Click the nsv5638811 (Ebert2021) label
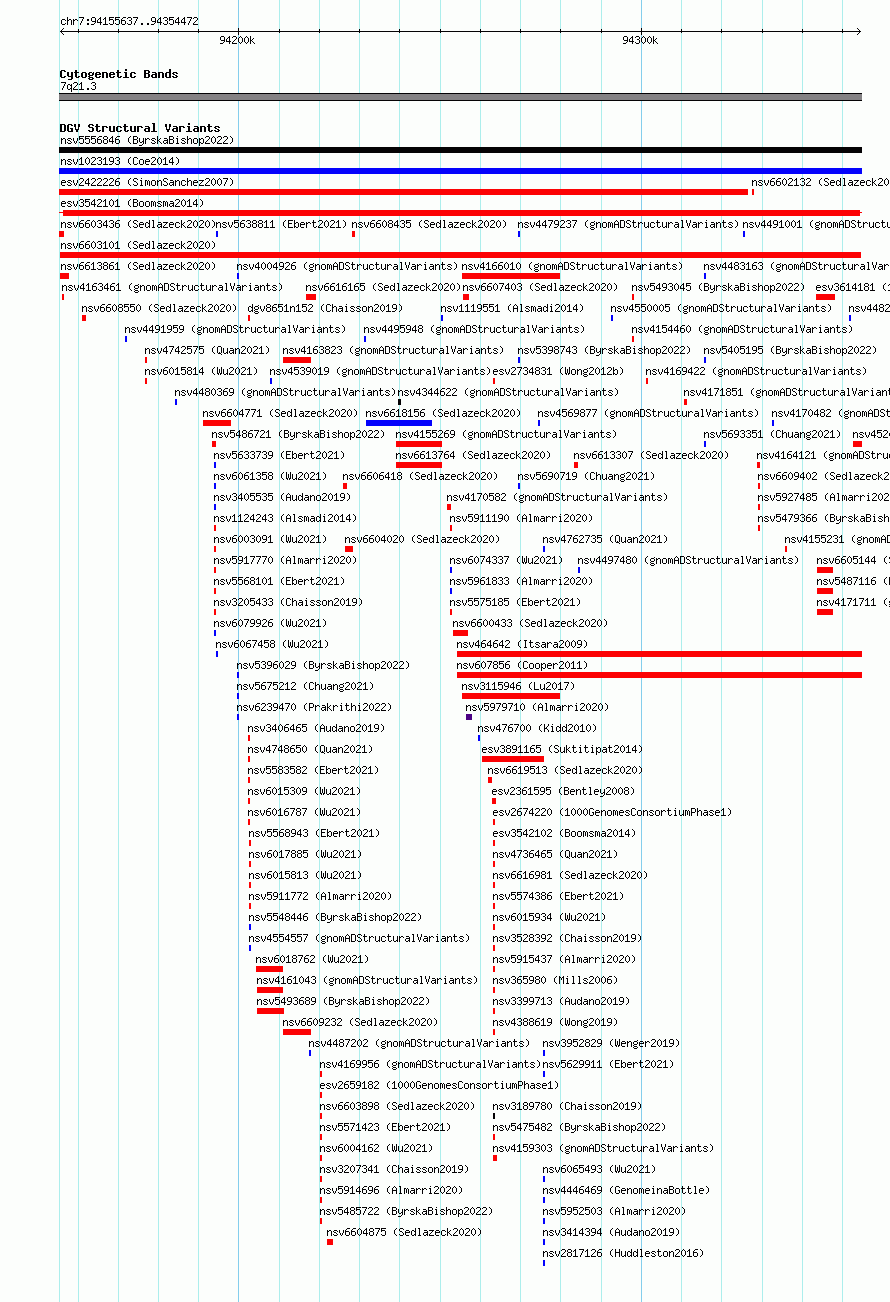The image size is (890, 1302). tap(281, 224)
